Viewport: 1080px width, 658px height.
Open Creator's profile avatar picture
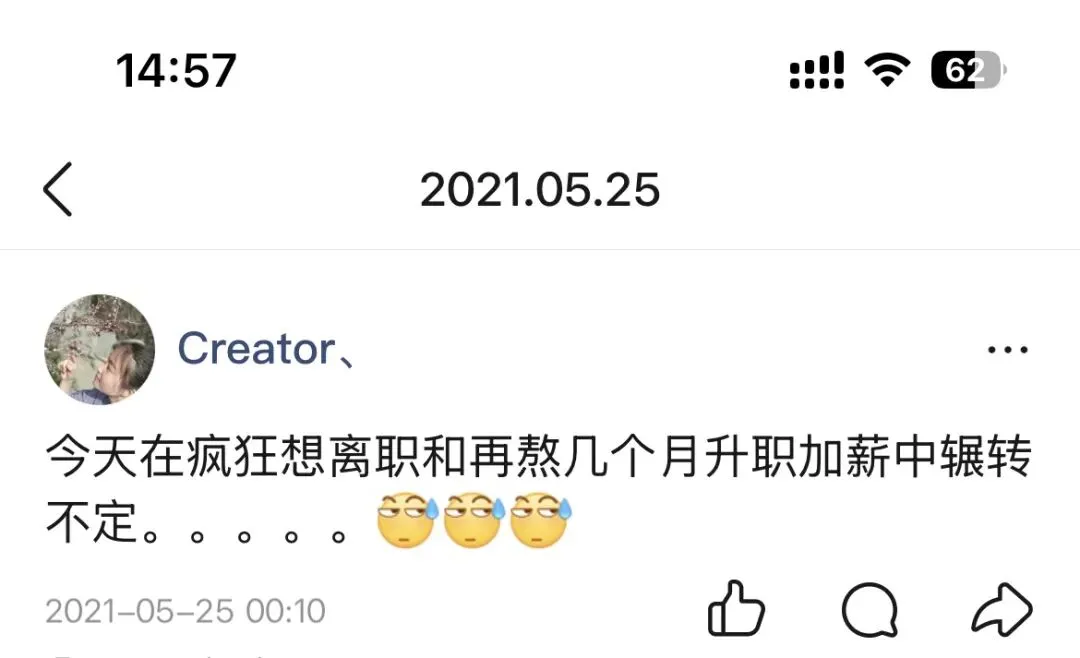click(x=99, y=349)
